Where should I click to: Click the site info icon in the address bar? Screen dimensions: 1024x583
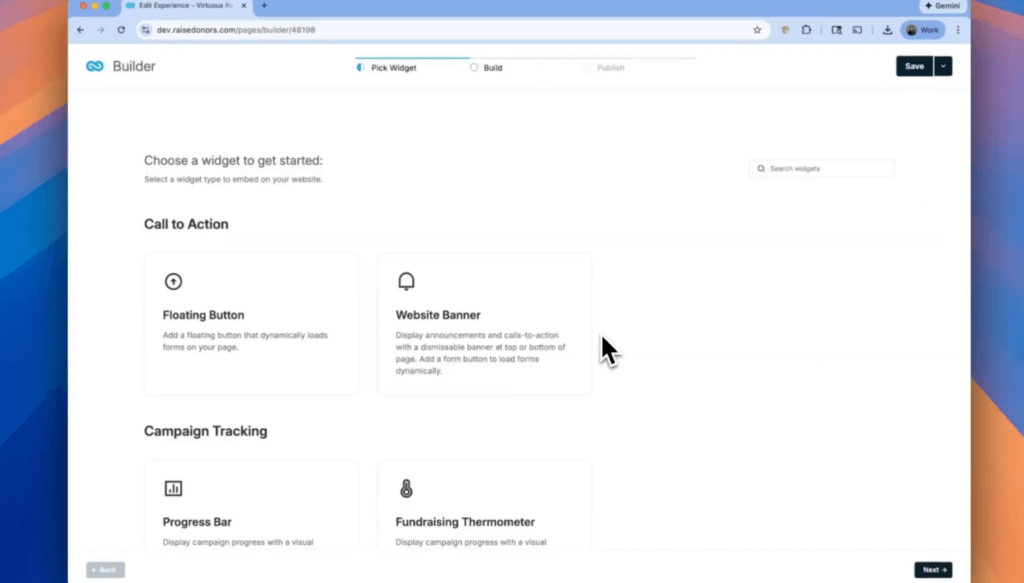coord(146,30)
